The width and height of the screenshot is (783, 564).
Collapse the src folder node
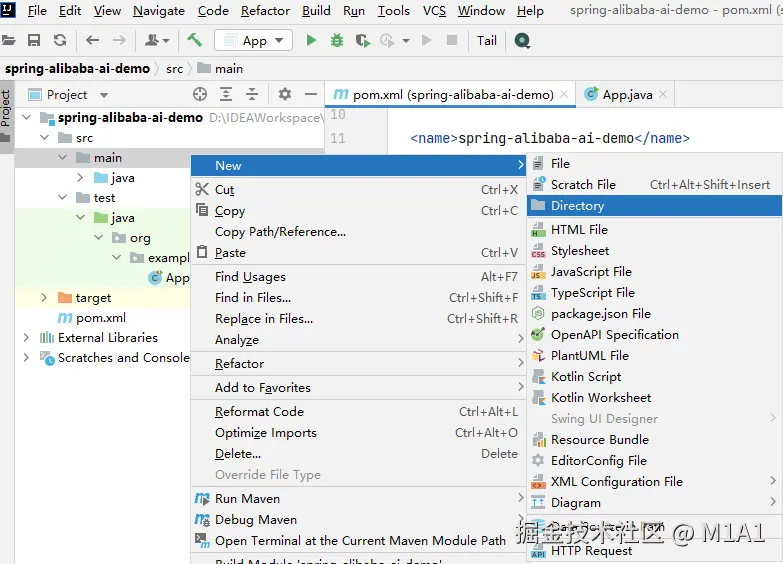point(44,137)
